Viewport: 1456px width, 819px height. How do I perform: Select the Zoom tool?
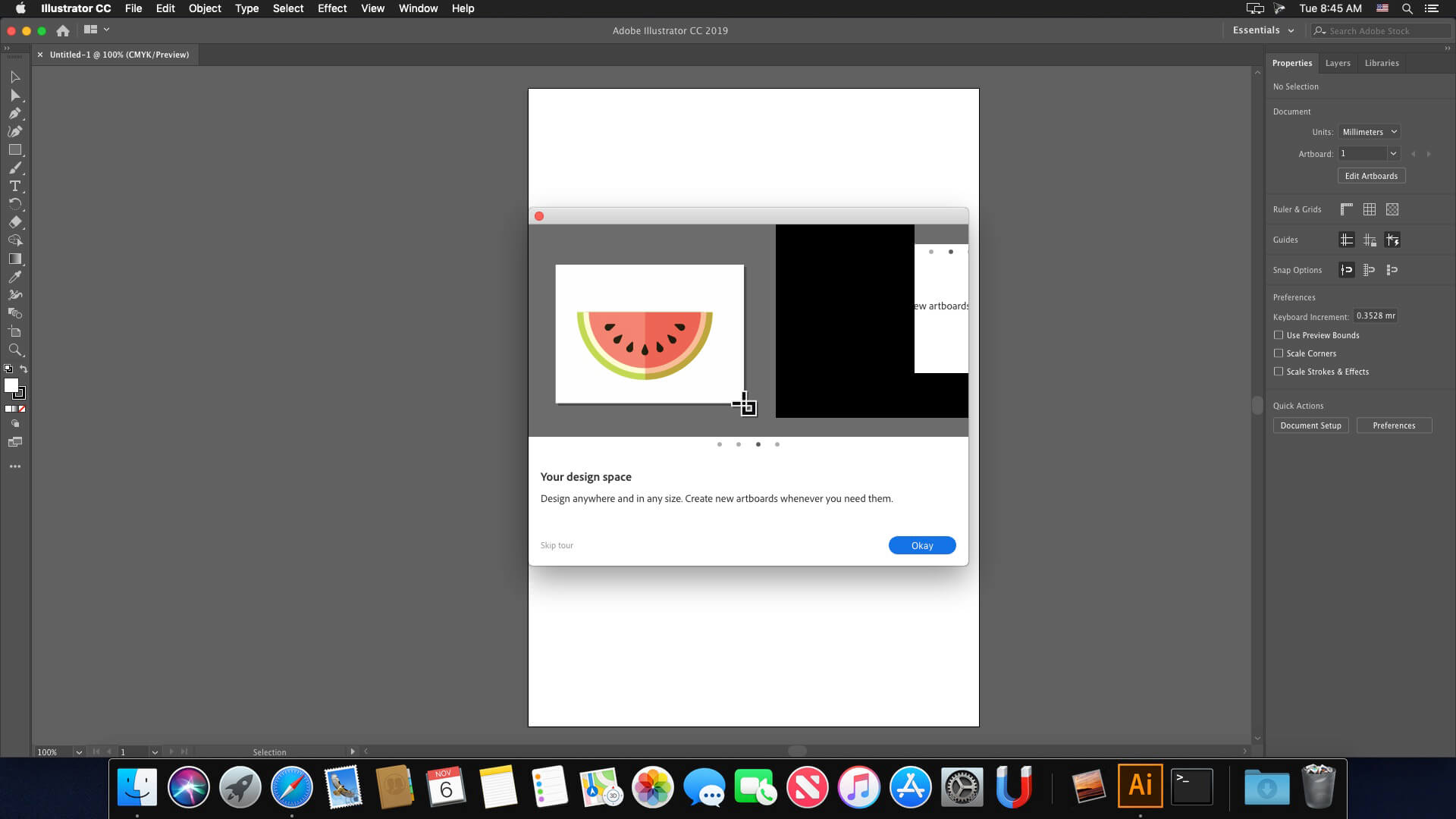point(15,350)
